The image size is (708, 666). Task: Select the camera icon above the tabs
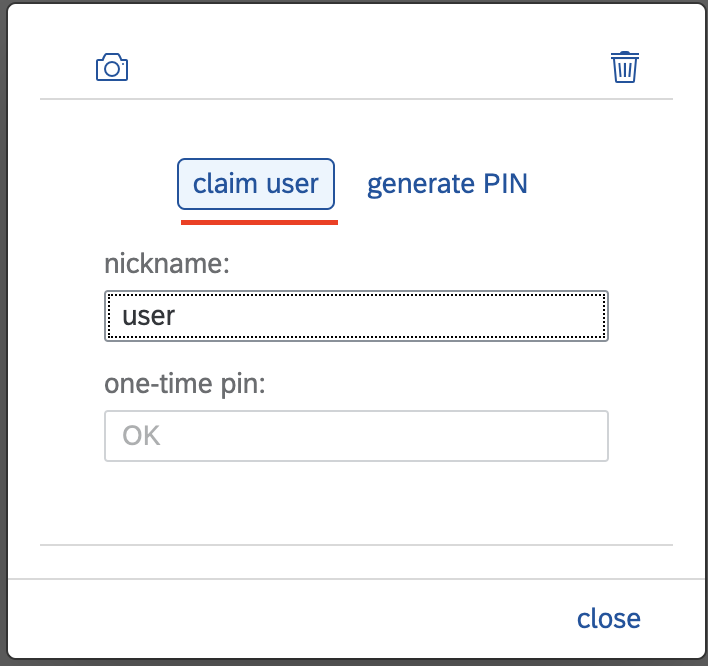[x=112, y=67]
